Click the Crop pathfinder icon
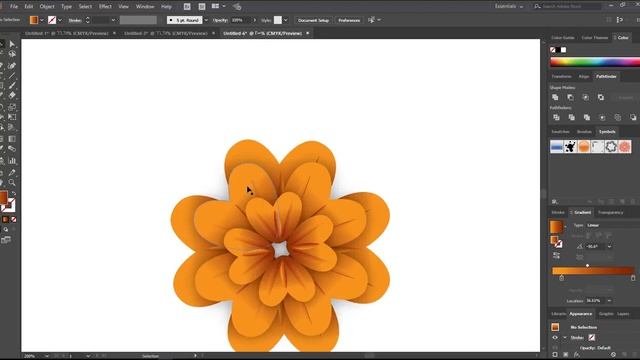The width and height of the screenshot is (640, 360). (602, 118)
